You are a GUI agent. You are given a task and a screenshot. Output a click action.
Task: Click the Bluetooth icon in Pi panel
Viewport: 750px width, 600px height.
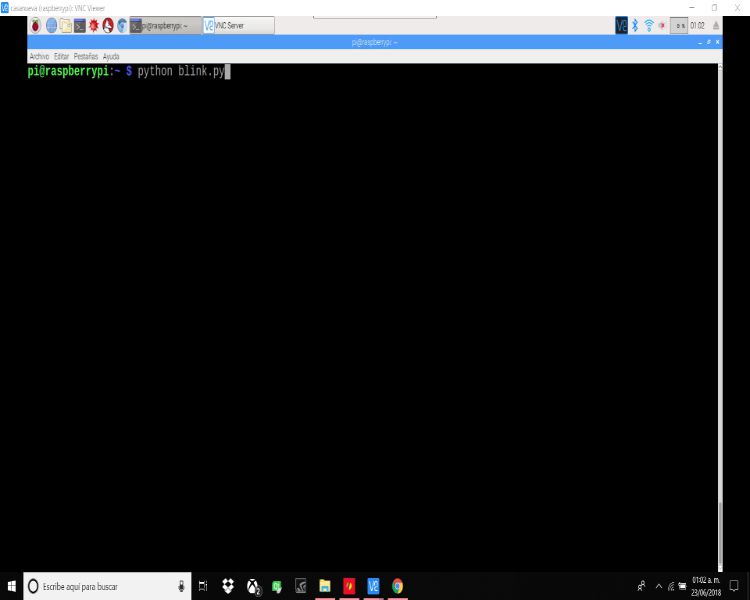click(635, 26)
